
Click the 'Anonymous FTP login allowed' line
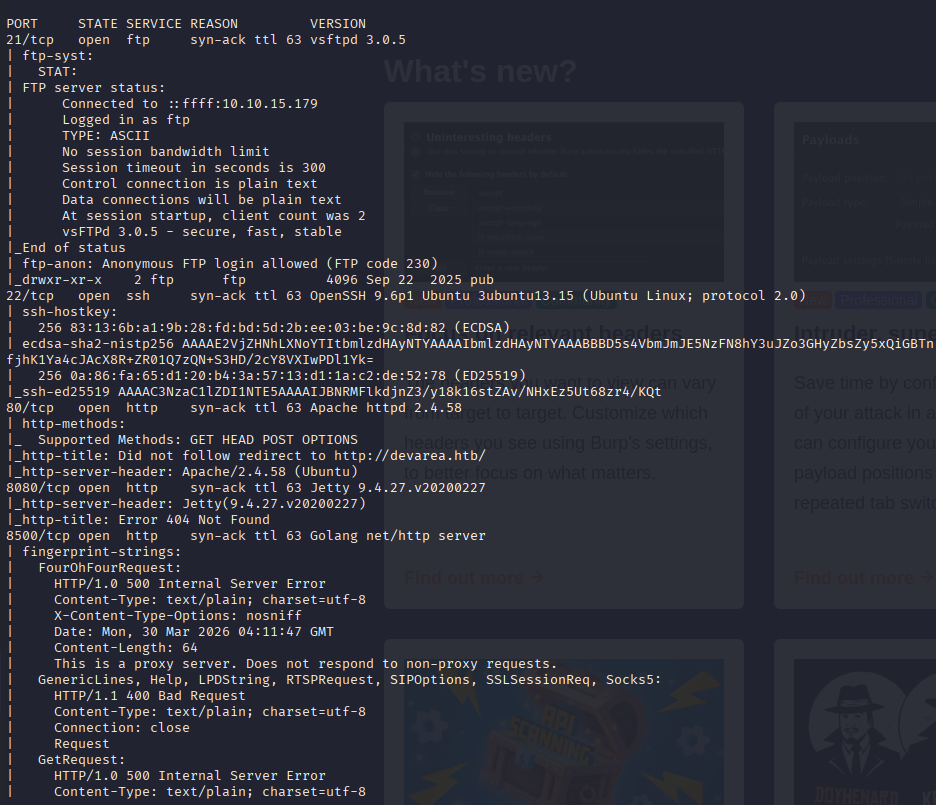pyautogui.click(x=230, y=264)
